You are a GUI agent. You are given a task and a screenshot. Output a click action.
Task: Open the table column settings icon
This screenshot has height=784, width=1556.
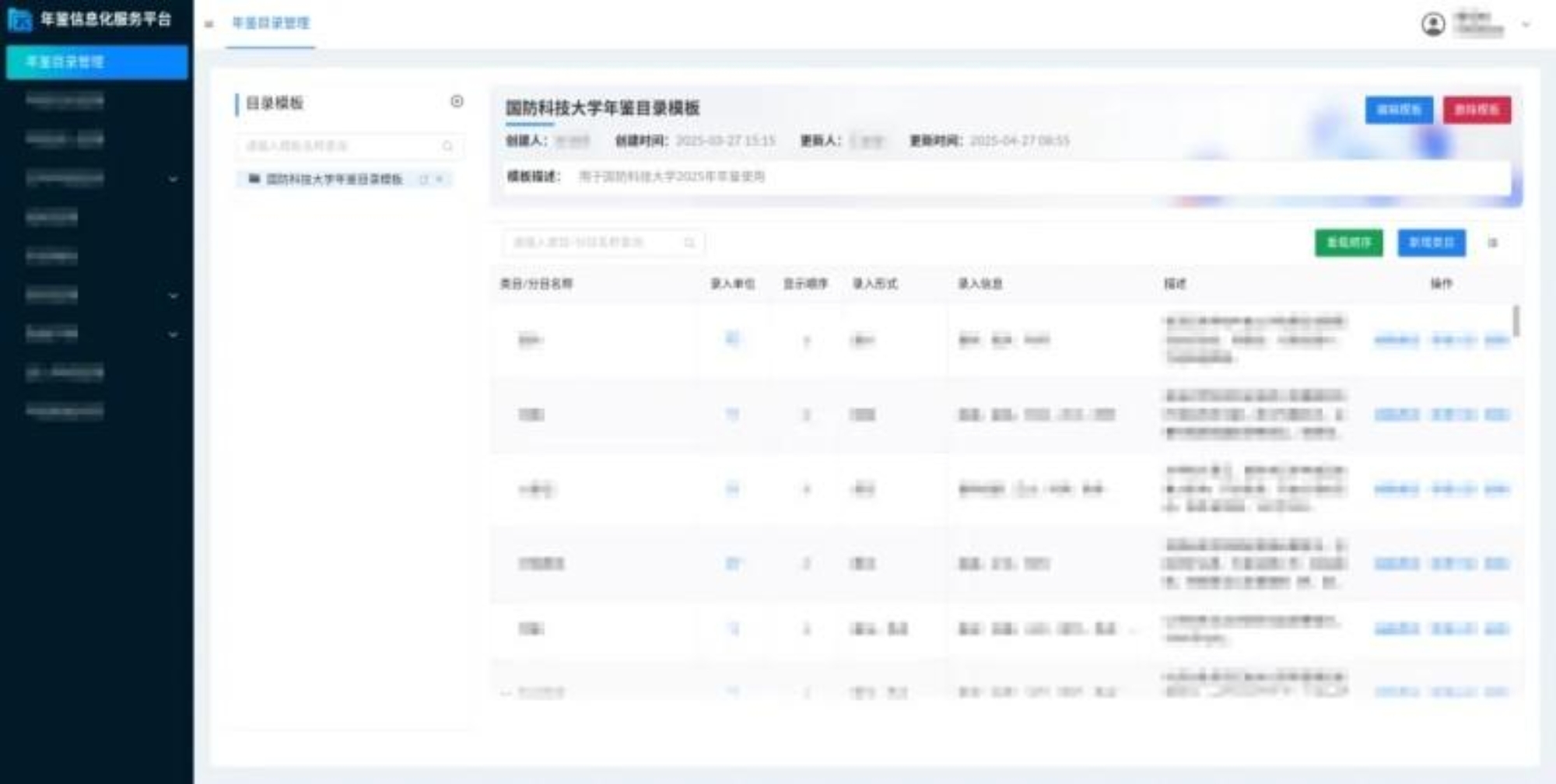(x=1492, y=243)
